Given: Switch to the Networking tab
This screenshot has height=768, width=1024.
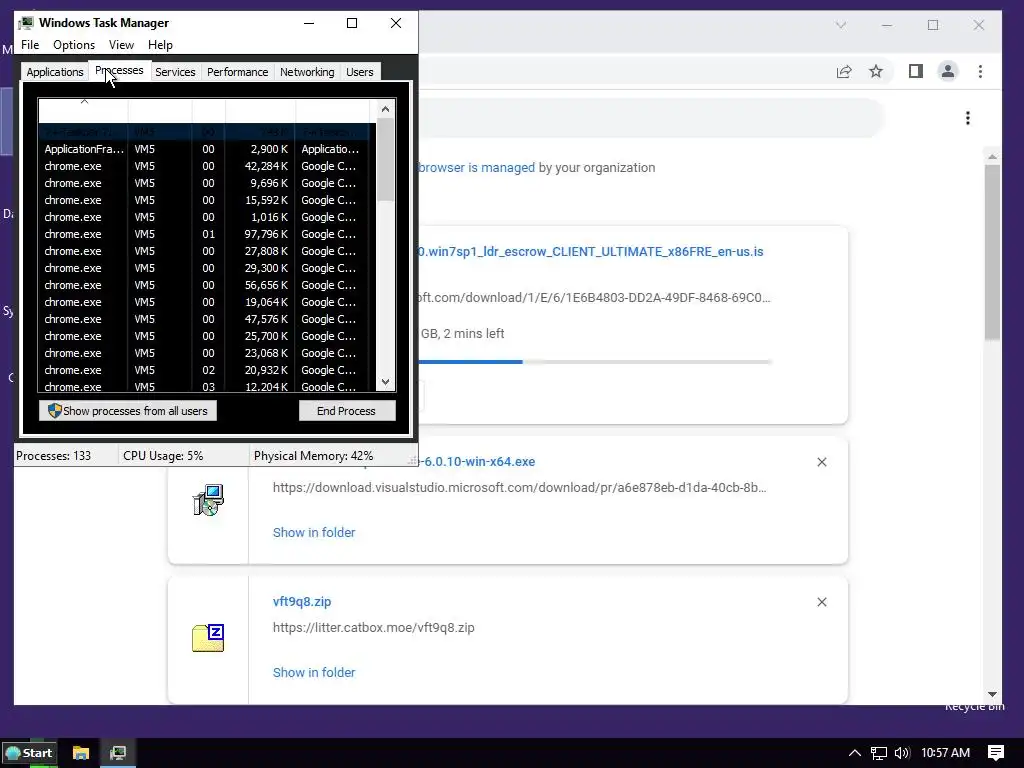Looking at the screenshot, I should click(x=307, y=72).
